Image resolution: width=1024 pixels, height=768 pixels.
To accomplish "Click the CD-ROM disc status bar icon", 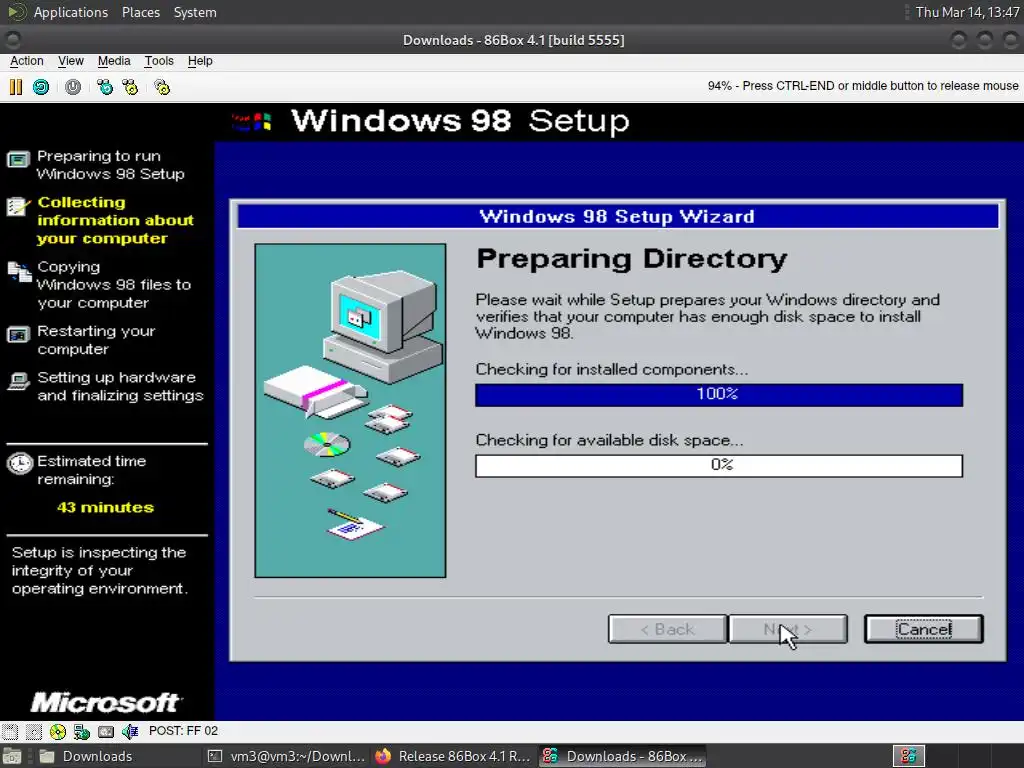I will 57,731.
